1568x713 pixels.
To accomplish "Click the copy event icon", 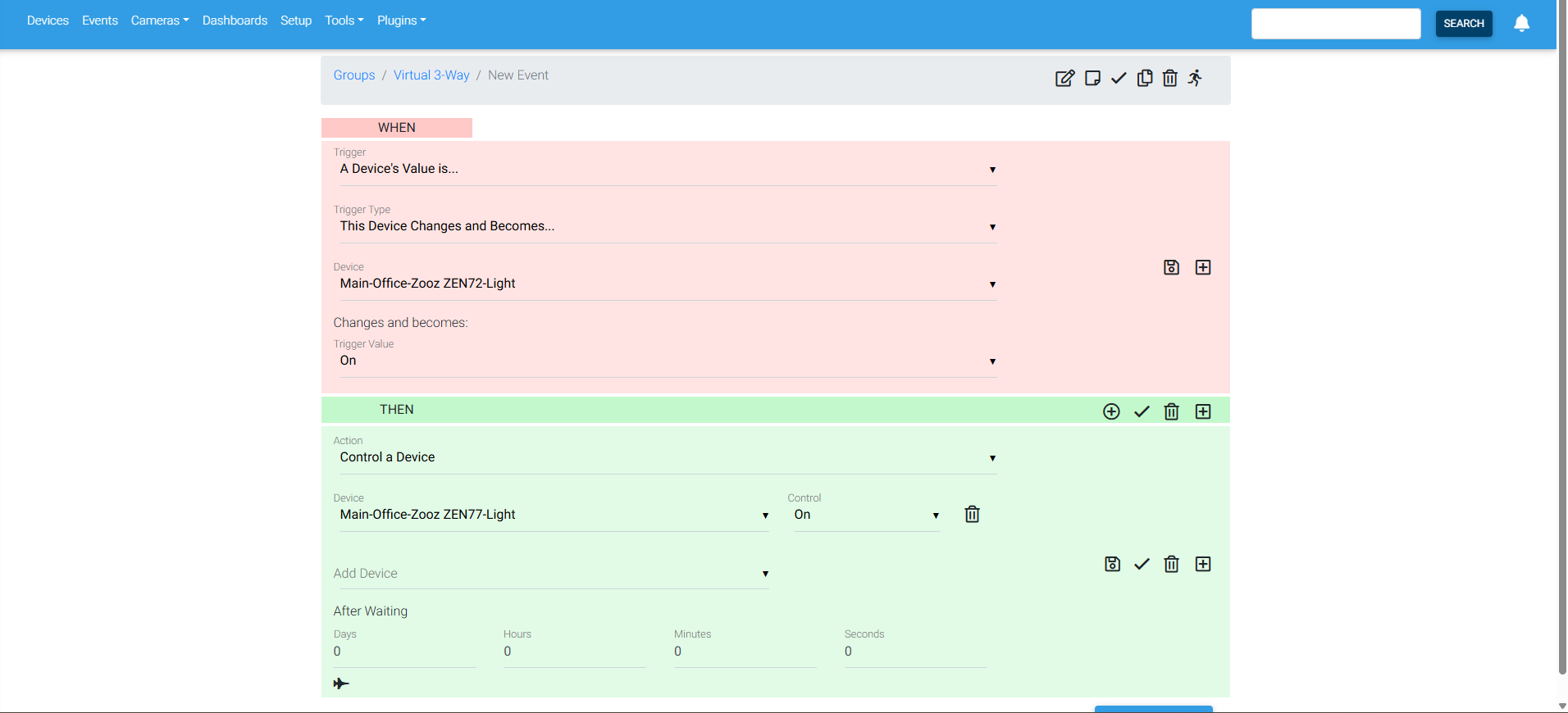I will coord(1145,78).
